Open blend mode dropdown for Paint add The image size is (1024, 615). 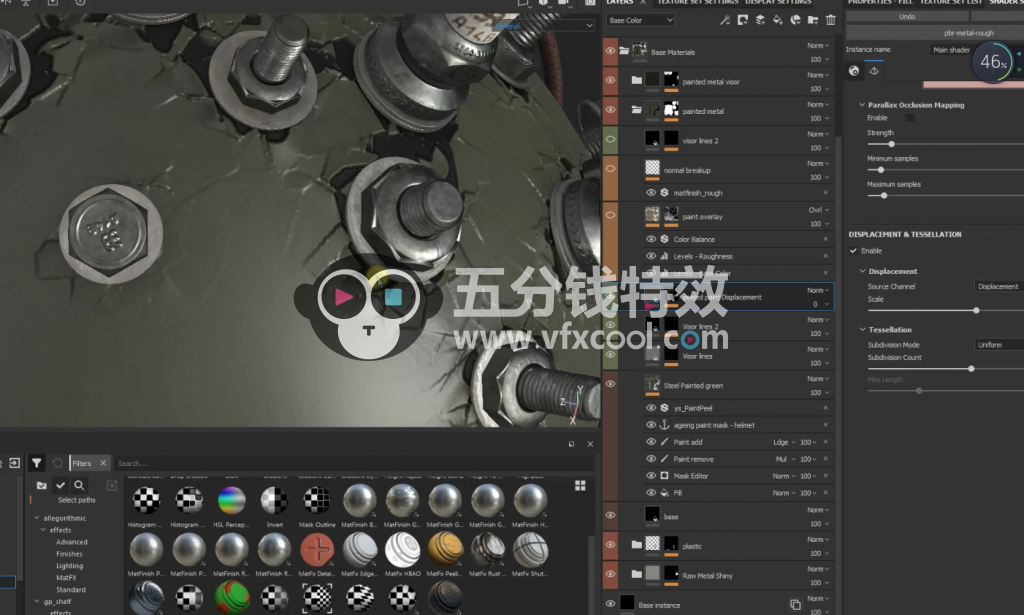[x=784, y=442]
